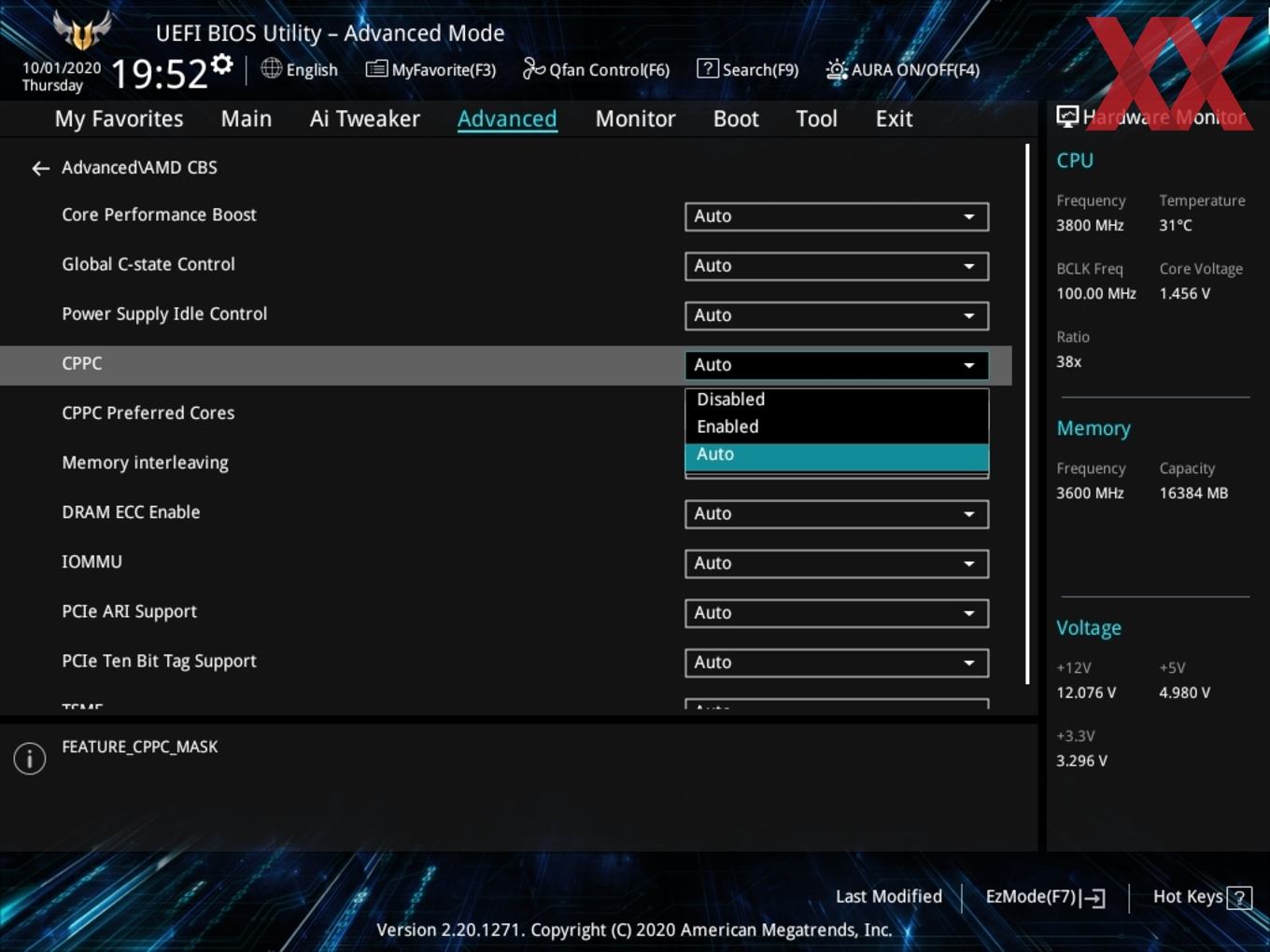
Task: Open the Boot tab
Action: click(736, 119)
